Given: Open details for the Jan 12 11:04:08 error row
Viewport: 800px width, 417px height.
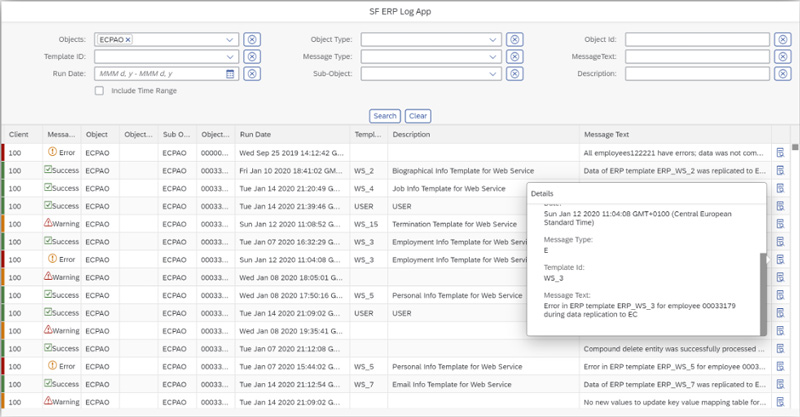Looking at the screenshot, I should 780,259.
